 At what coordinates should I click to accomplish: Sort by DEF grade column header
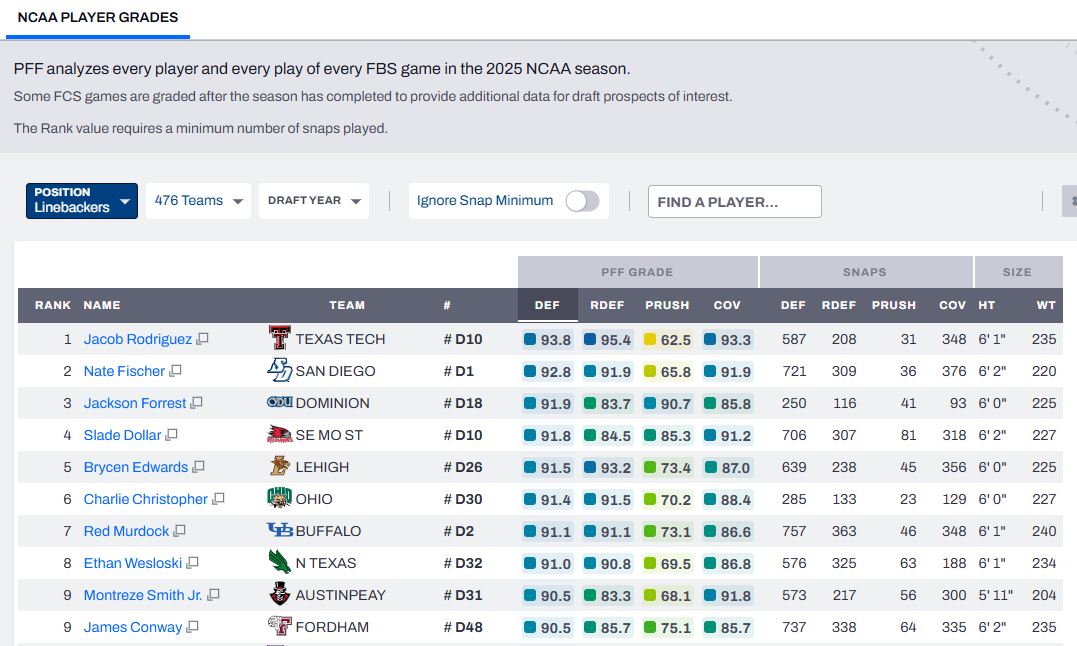click(547, 305)
